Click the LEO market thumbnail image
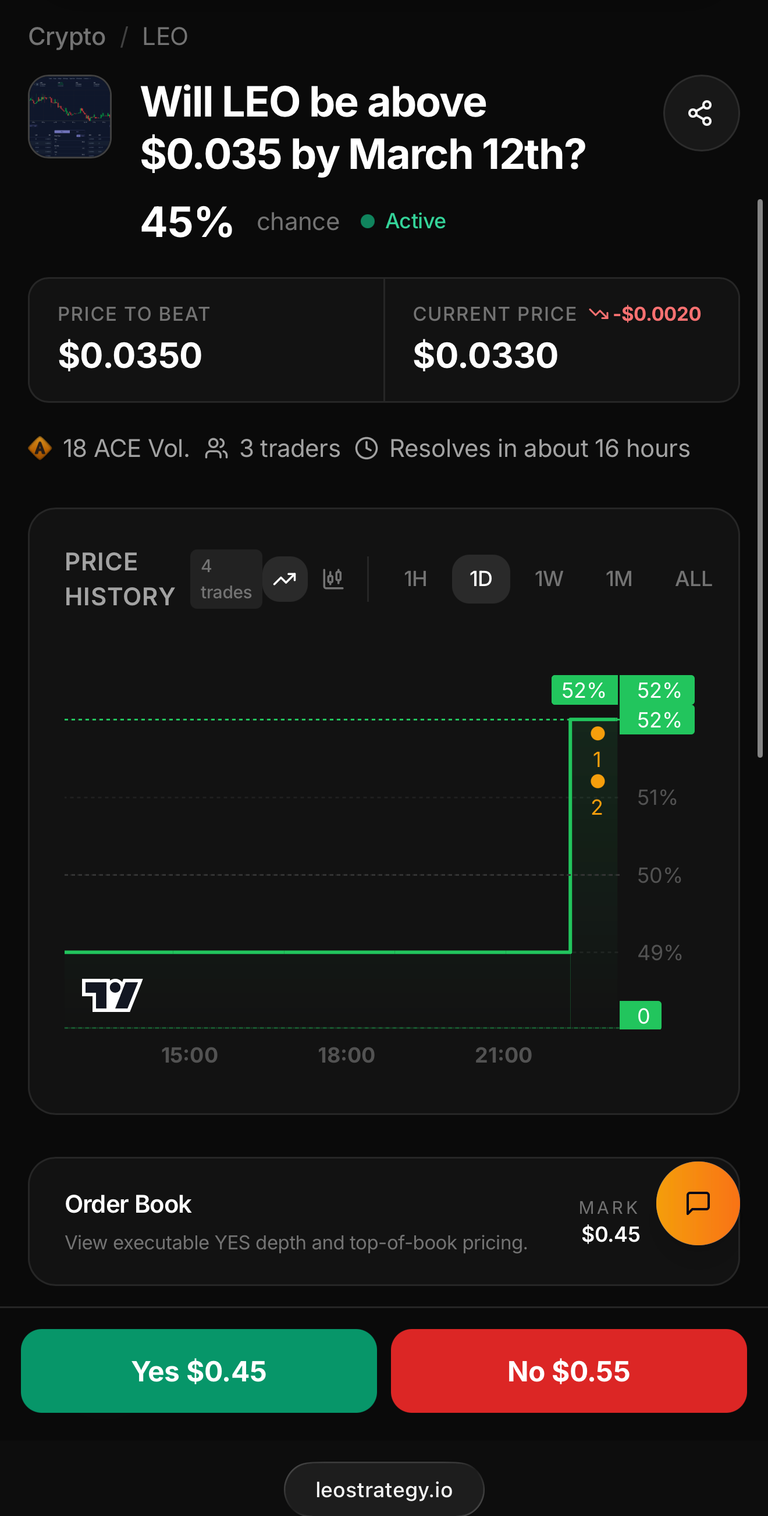This screenshot has width=768, height=1516. 69,117
